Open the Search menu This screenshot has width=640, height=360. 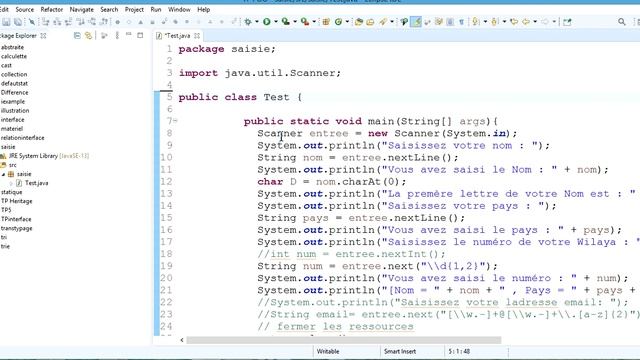(x=109, y=9)
